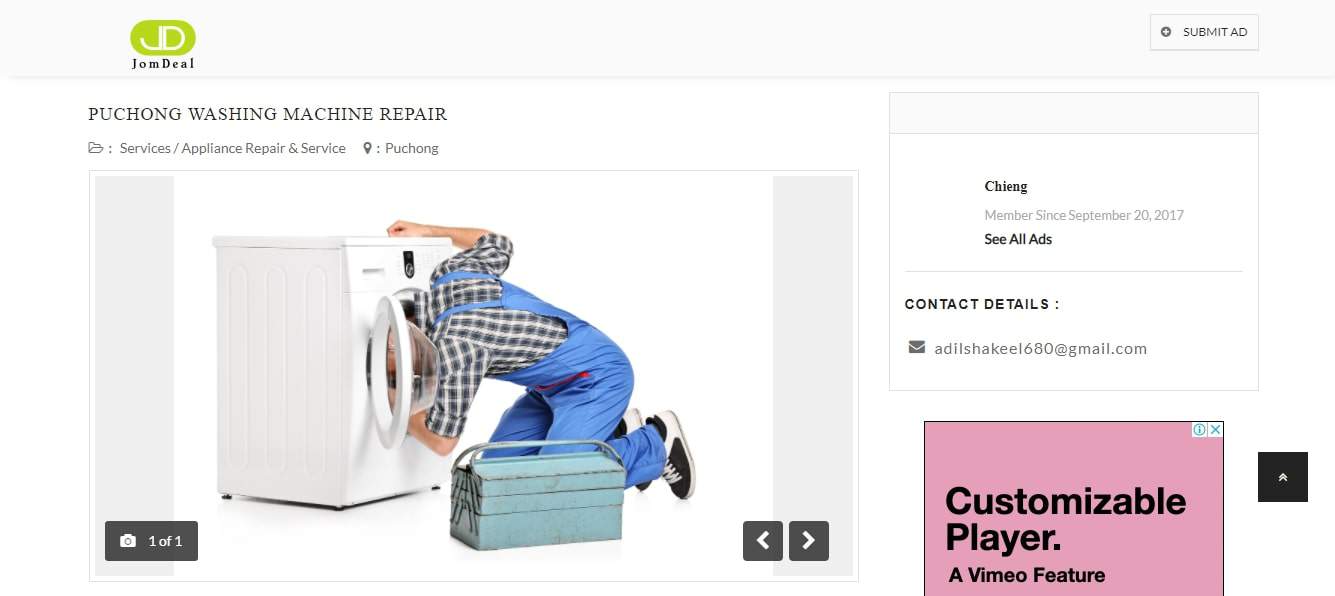The width and height of the screenshot is (1335, 596).
Task: Open Services / Appliance Repair & Service category
Action: coord(233,148)
